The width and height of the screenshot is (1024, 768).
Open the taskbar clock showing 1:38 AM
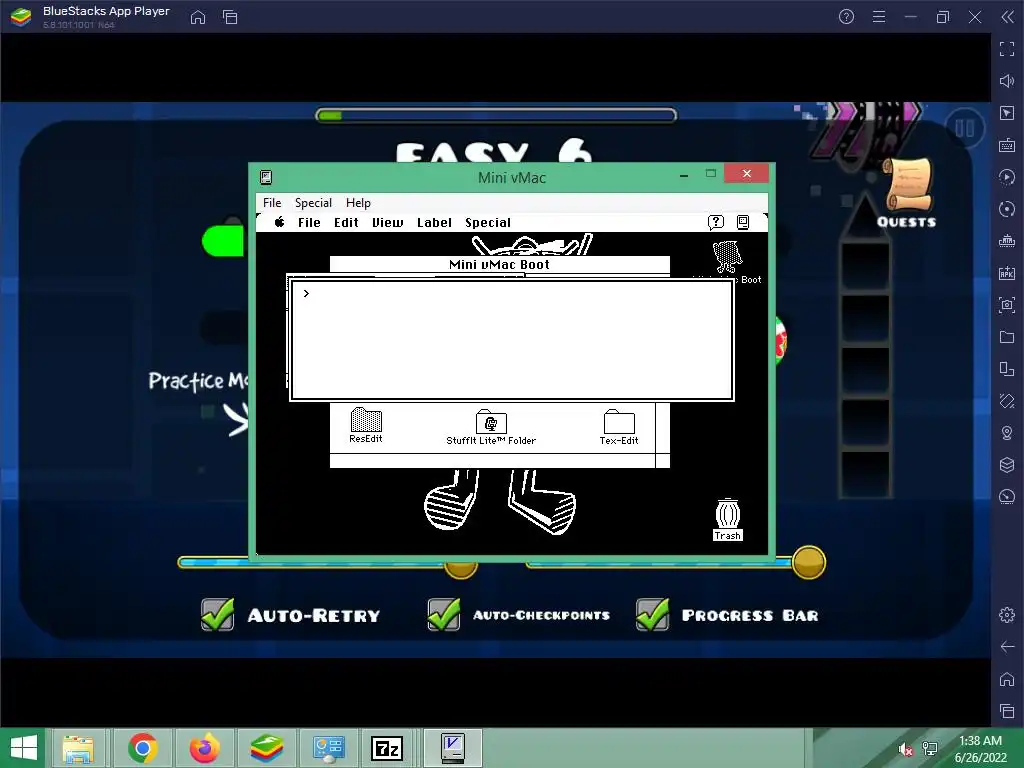point(980,748)
